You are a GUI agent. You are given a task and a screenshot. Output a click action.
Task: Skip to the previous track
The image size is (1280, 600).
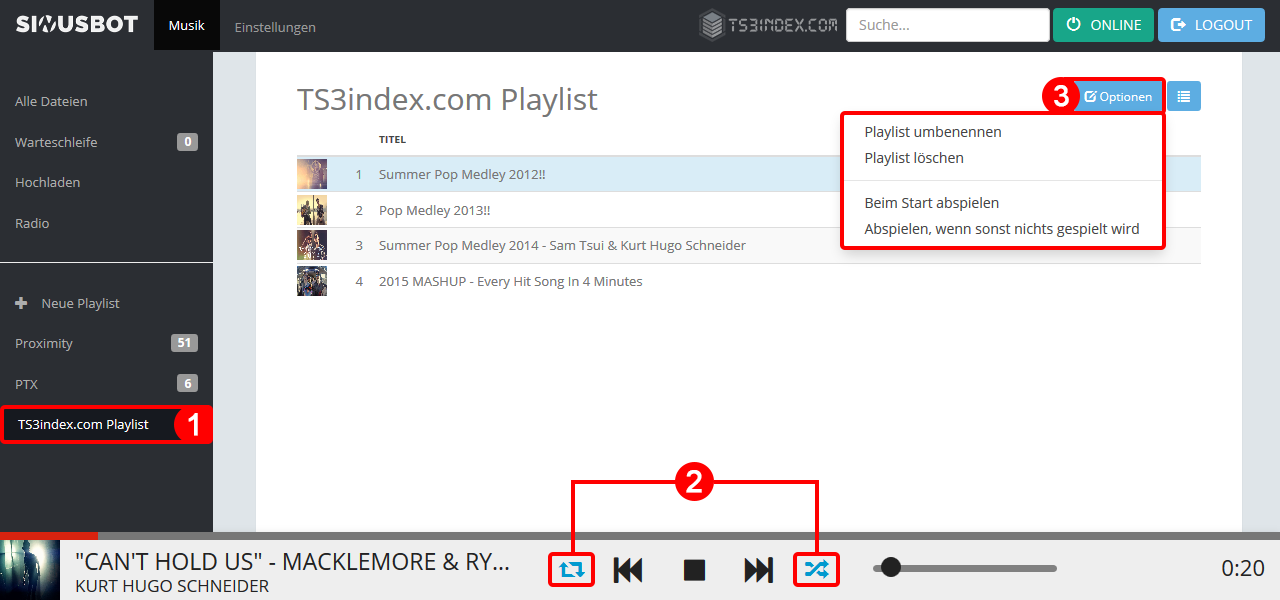(628, 570)
